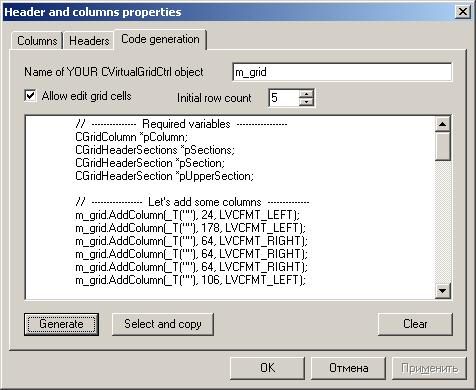Click the m_grid object name field
Image resolution: width=476 pixels, height=390 pixels.
[342, 72]
